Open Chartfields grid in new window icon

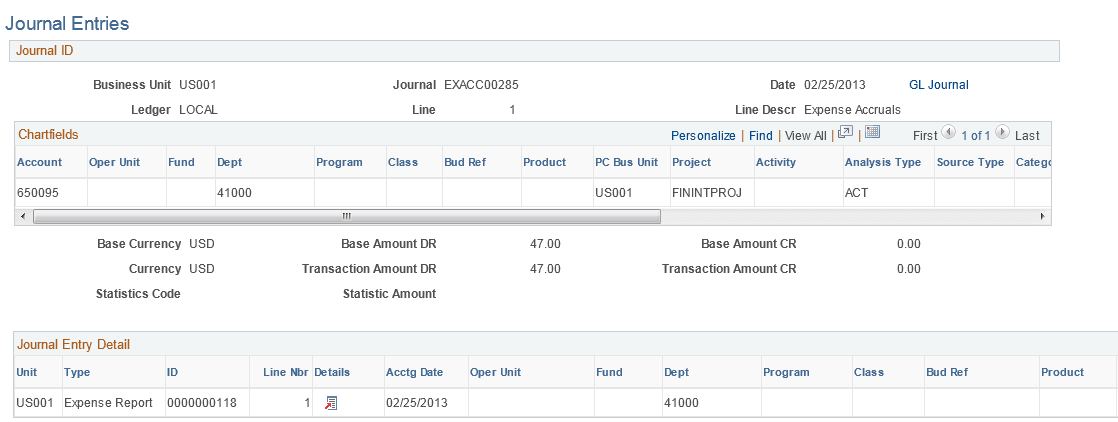tap(845, 132)
